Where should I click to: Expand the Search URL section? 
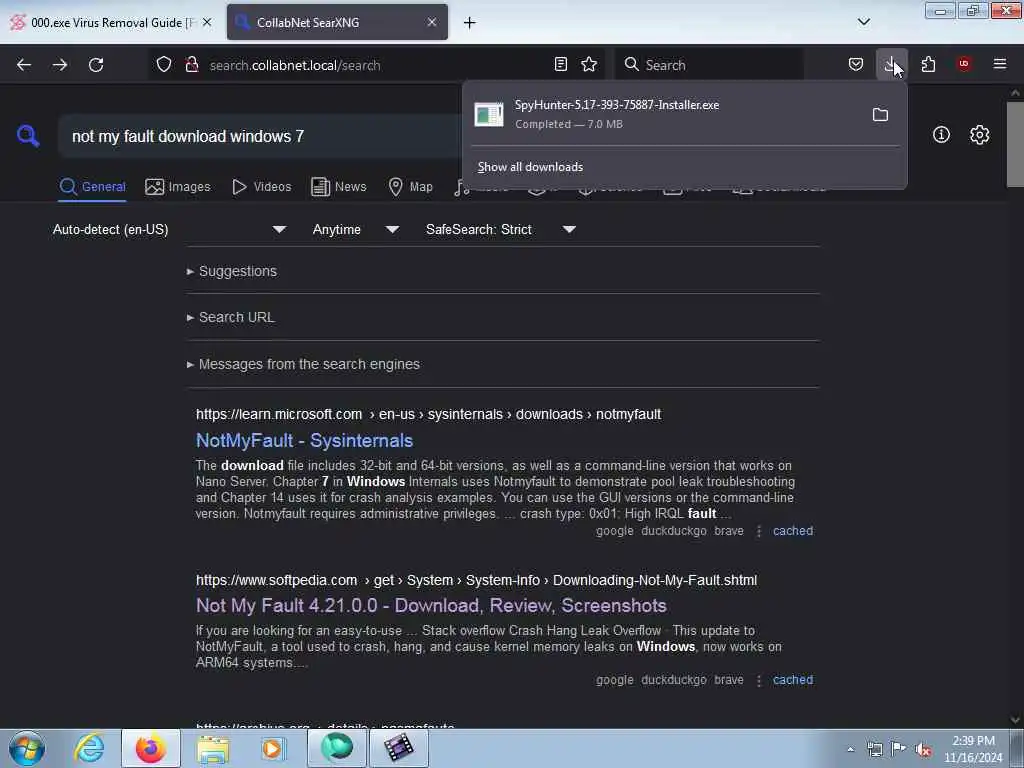[231, 317]
